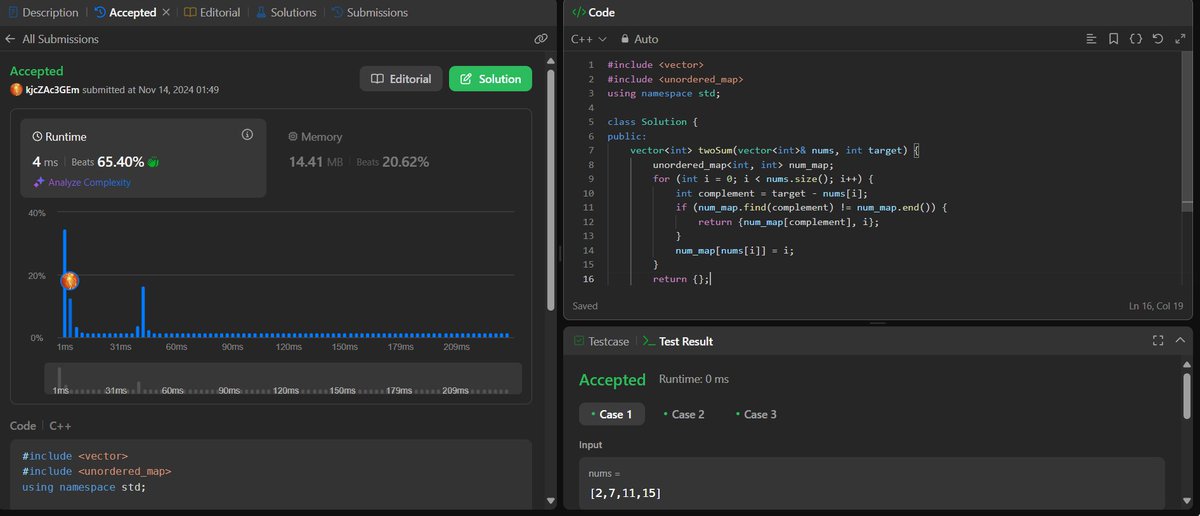Click the reset code undo icon
1200x516 pixels.
point(1157,39)
